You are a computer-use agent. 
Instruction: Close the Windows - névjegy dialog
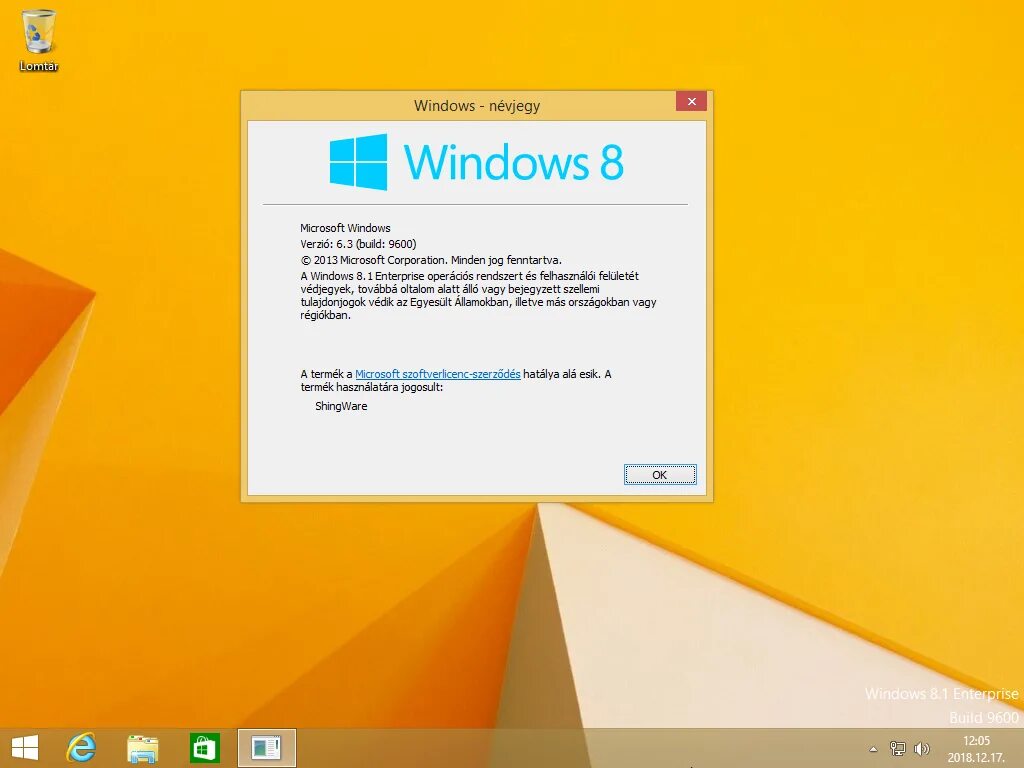(692, 101)
